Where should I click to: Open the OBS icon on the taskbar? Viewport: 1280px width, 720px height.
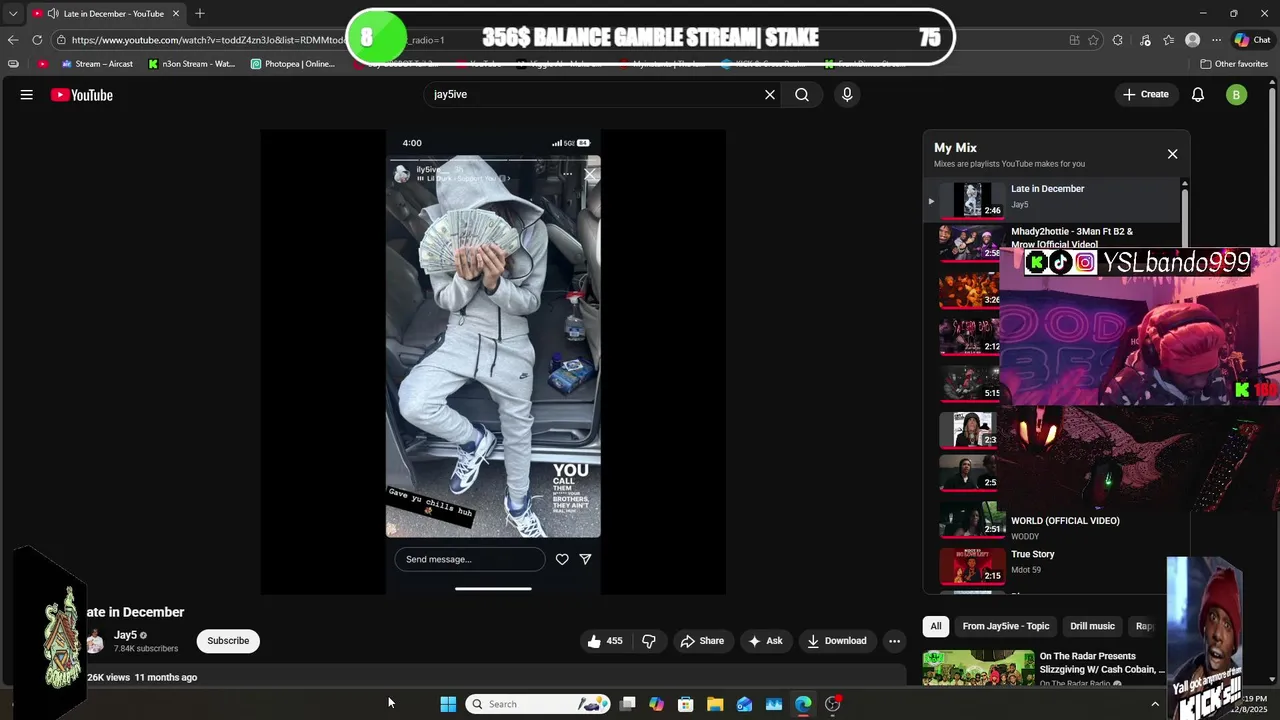tap(833, 704)
